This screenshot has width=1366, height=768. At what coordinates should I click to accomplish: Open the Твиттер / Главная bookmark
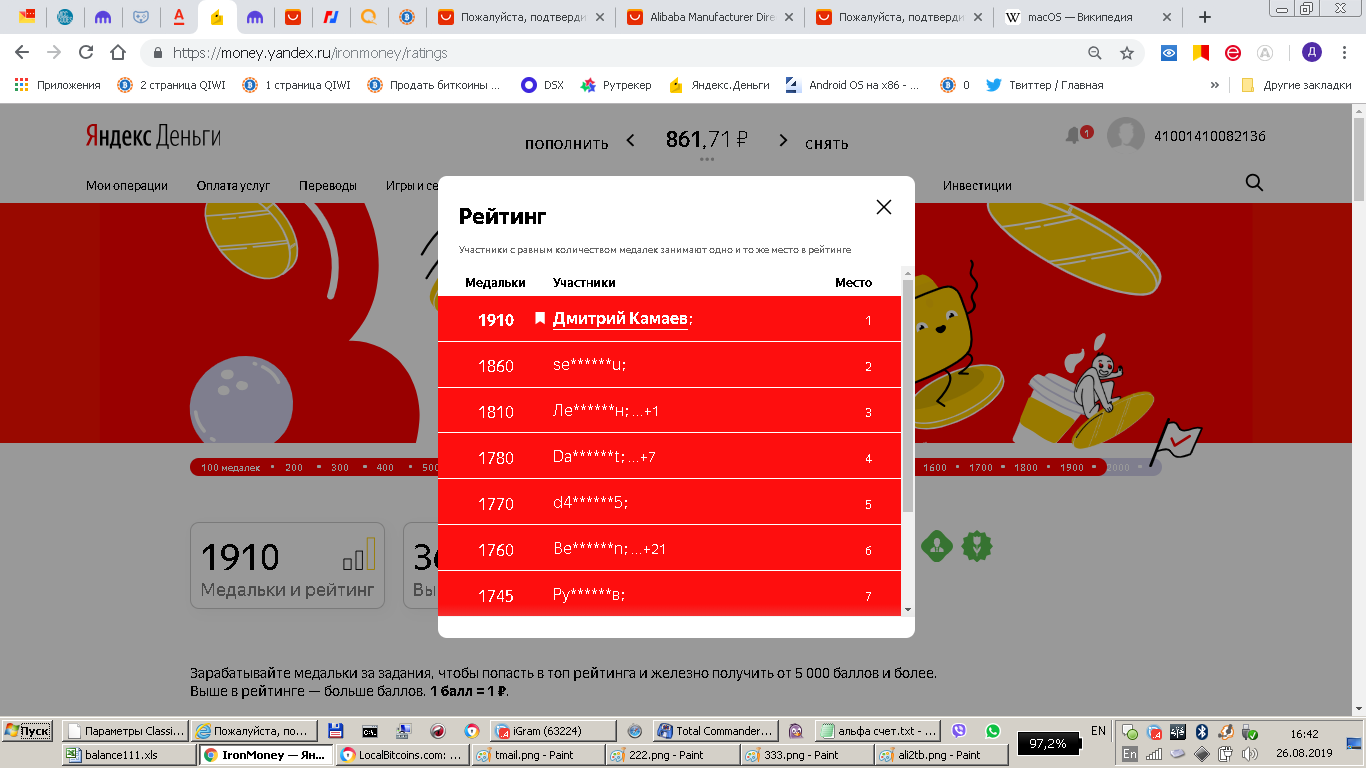(1045, 85)
